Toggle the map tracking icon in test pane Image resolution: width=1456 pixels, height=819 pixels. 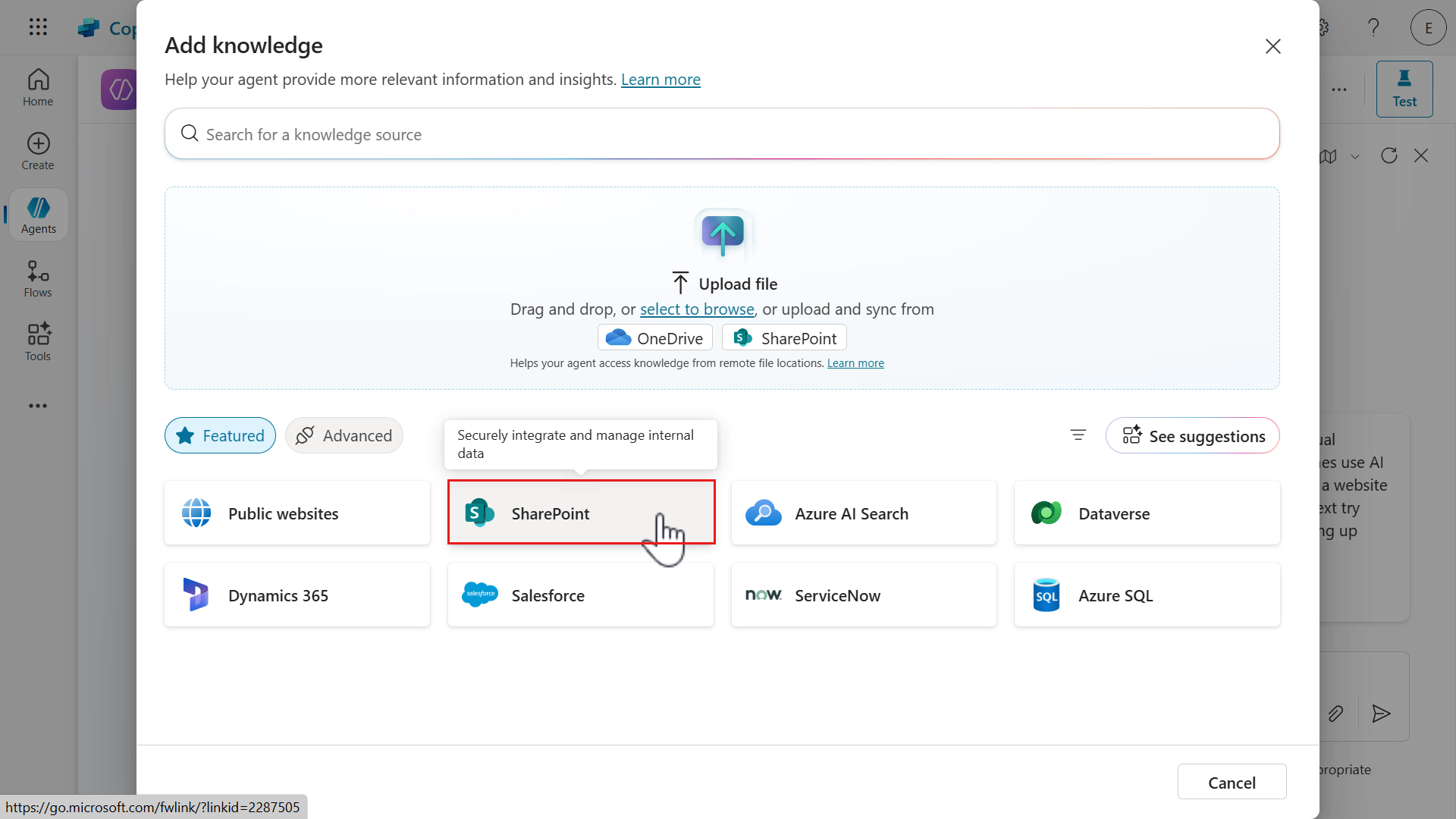pos(1329,155)
